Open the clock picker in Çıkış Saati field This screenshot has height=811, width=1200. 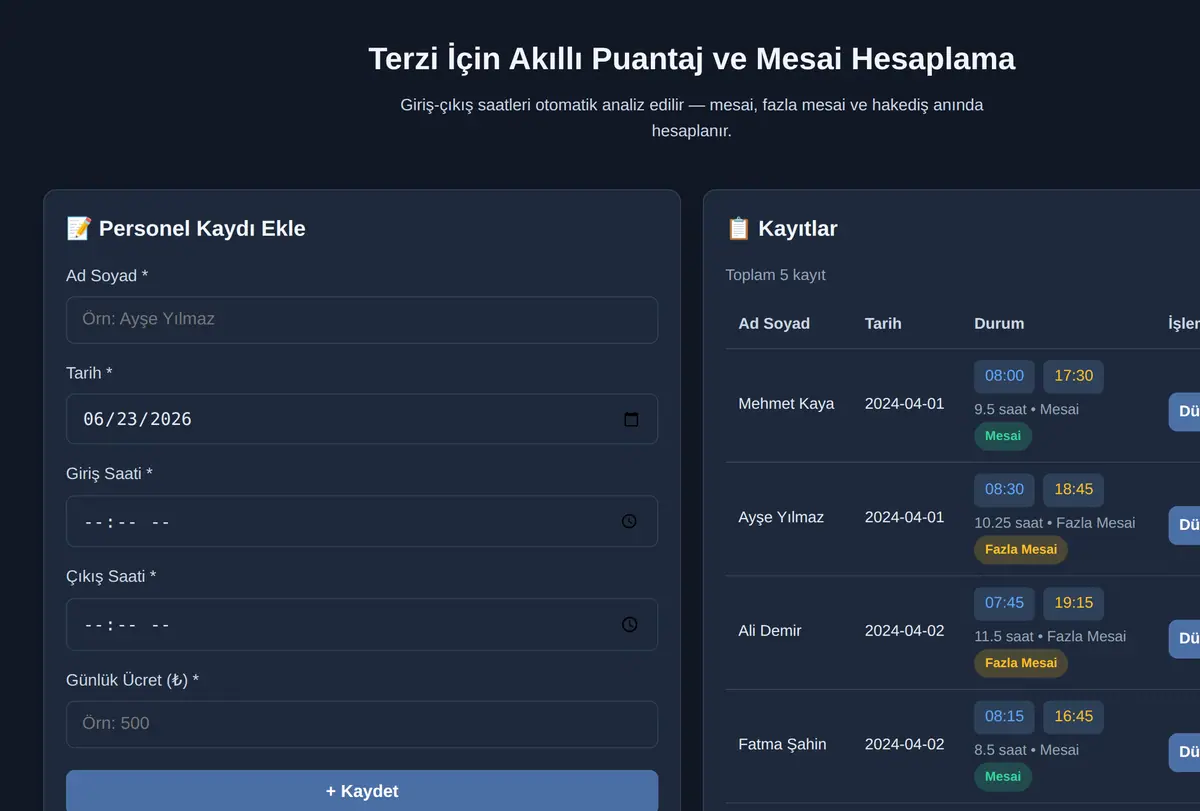point(629,624)
